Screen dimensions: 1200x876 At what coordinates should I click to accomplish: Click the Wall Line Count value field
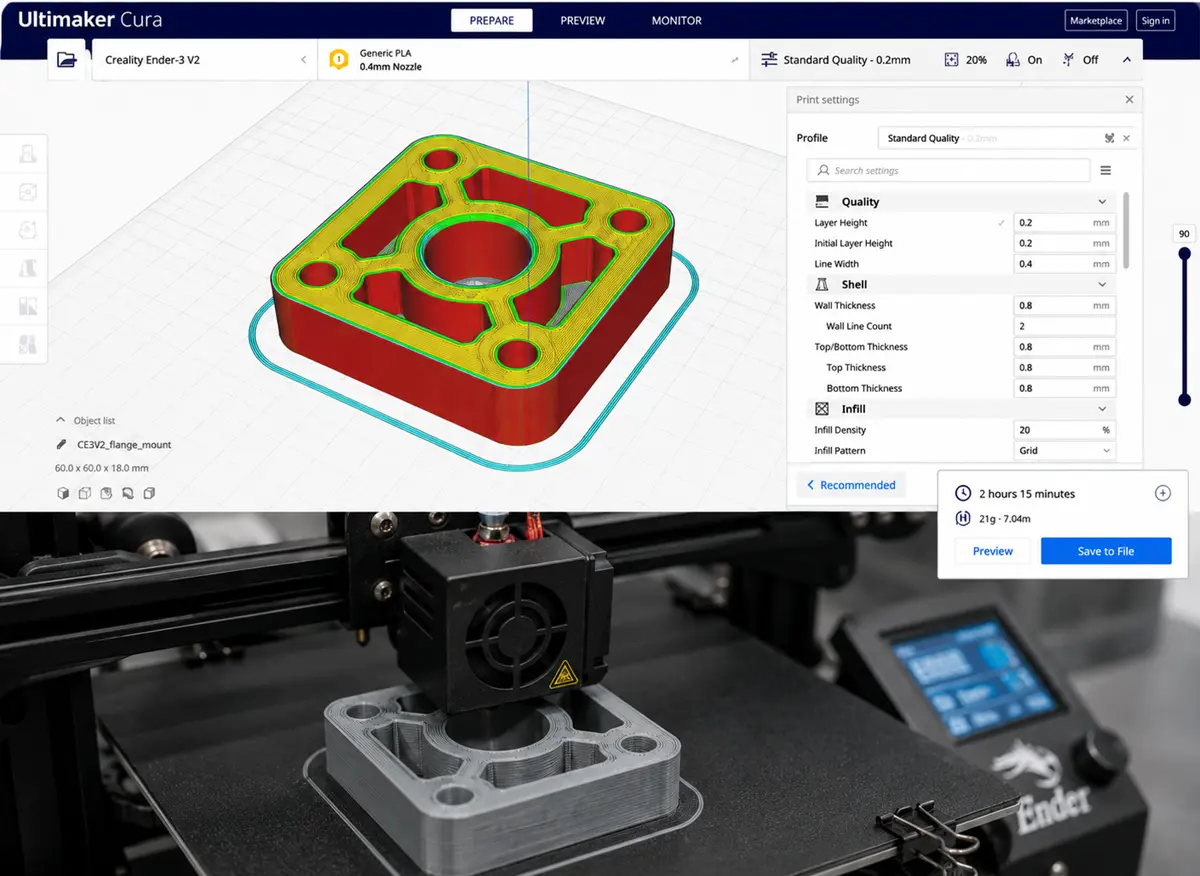click(1064, 326)
